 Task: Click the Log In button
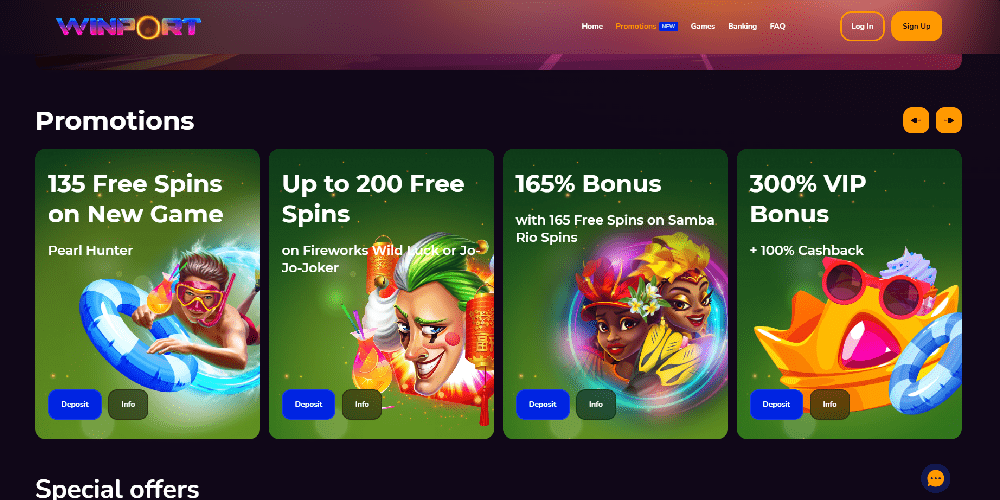(862, 26)
